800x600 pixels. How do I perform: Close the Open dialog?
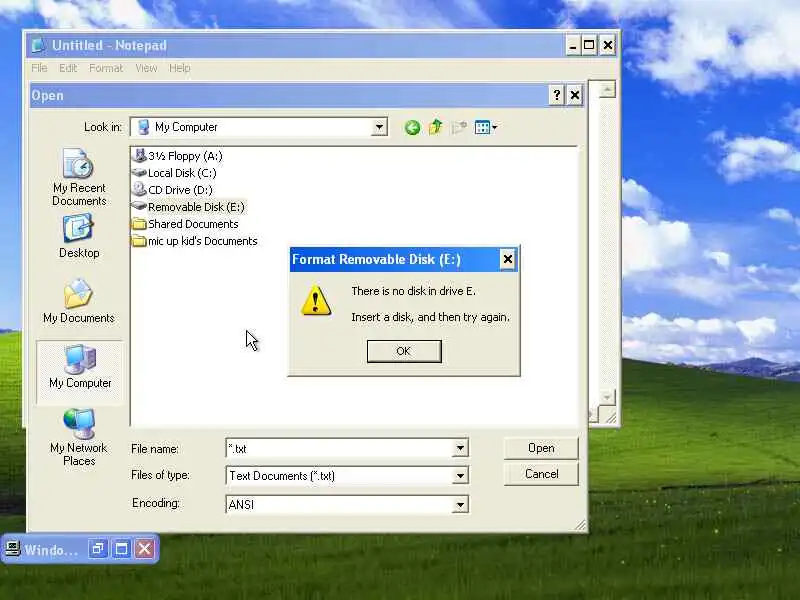tap(575, 95)
